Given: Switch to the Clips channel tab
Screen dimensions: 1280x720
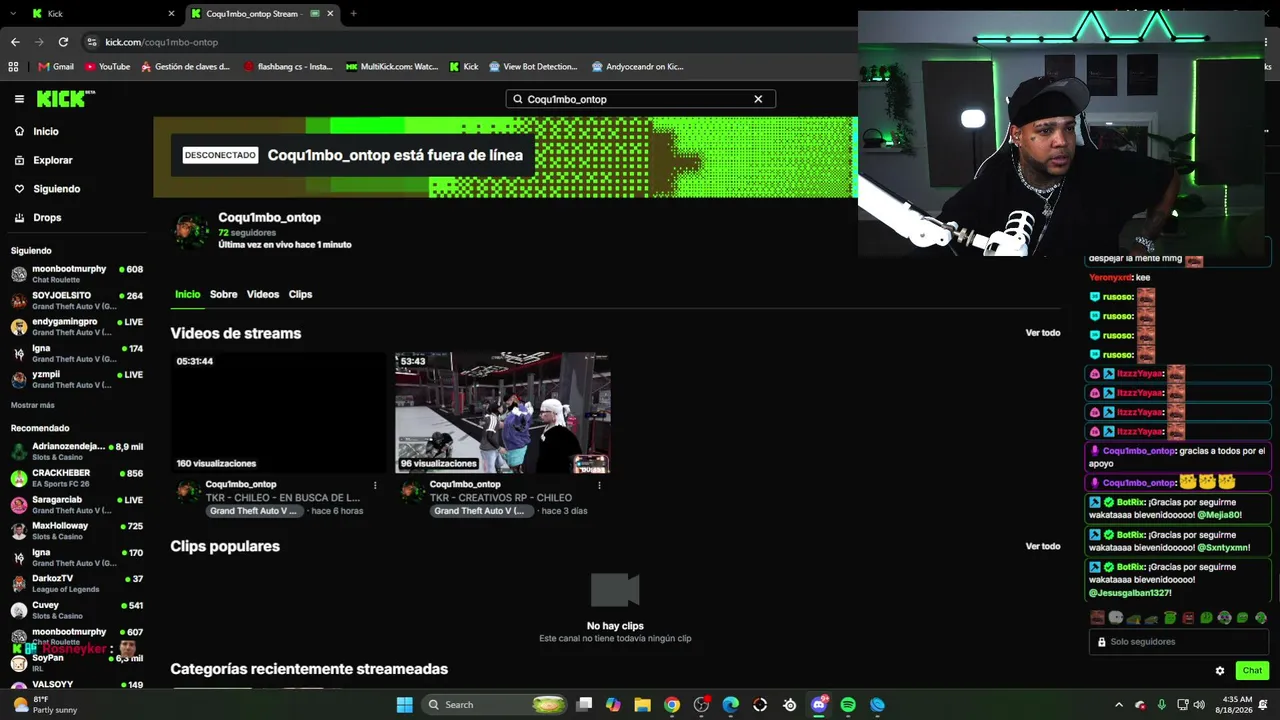Looking at the screenshot, I should (x=301, y=294).
